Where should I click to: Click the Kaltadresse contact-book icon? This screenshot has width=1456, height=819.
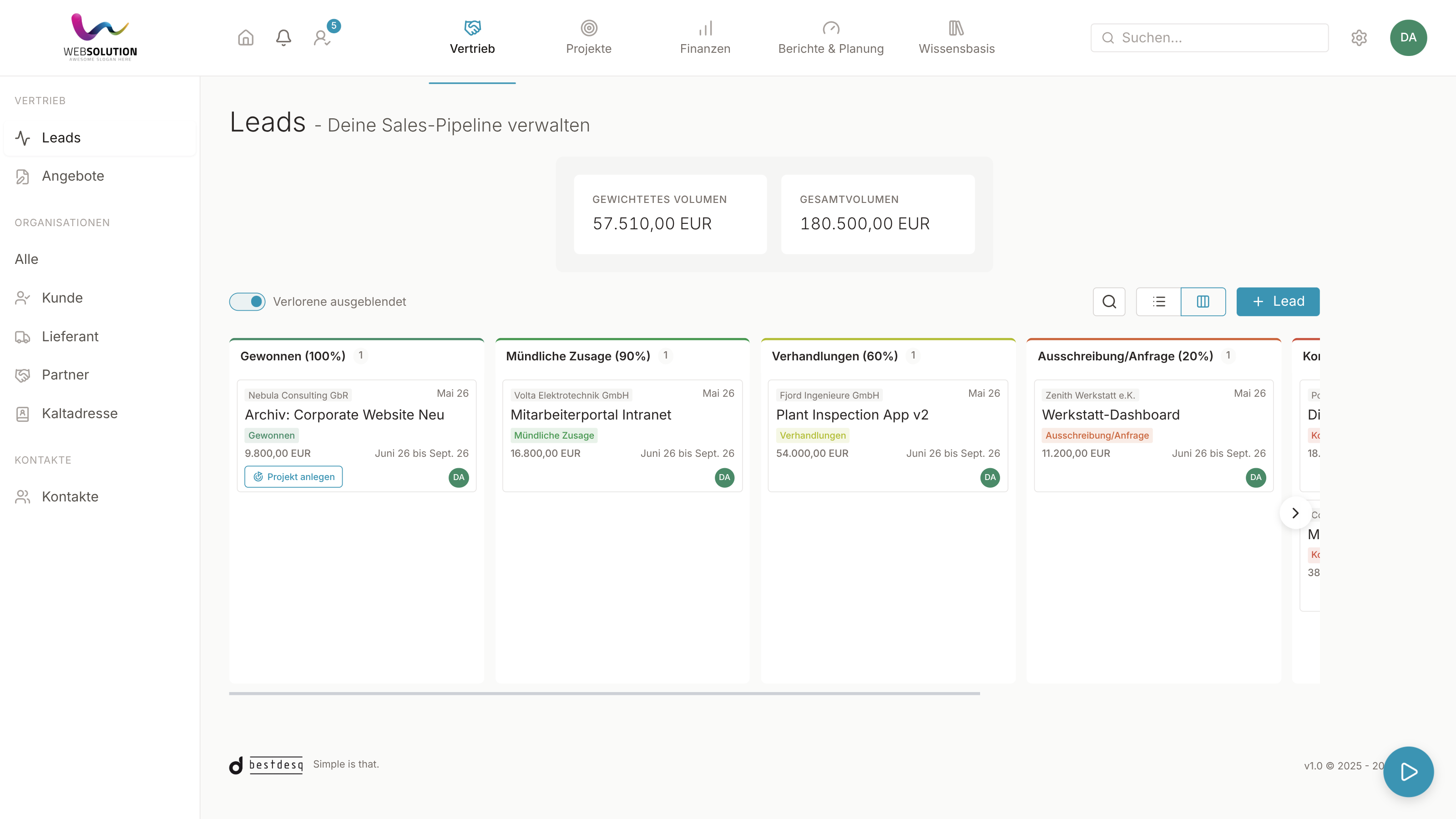tap(23, 414)
